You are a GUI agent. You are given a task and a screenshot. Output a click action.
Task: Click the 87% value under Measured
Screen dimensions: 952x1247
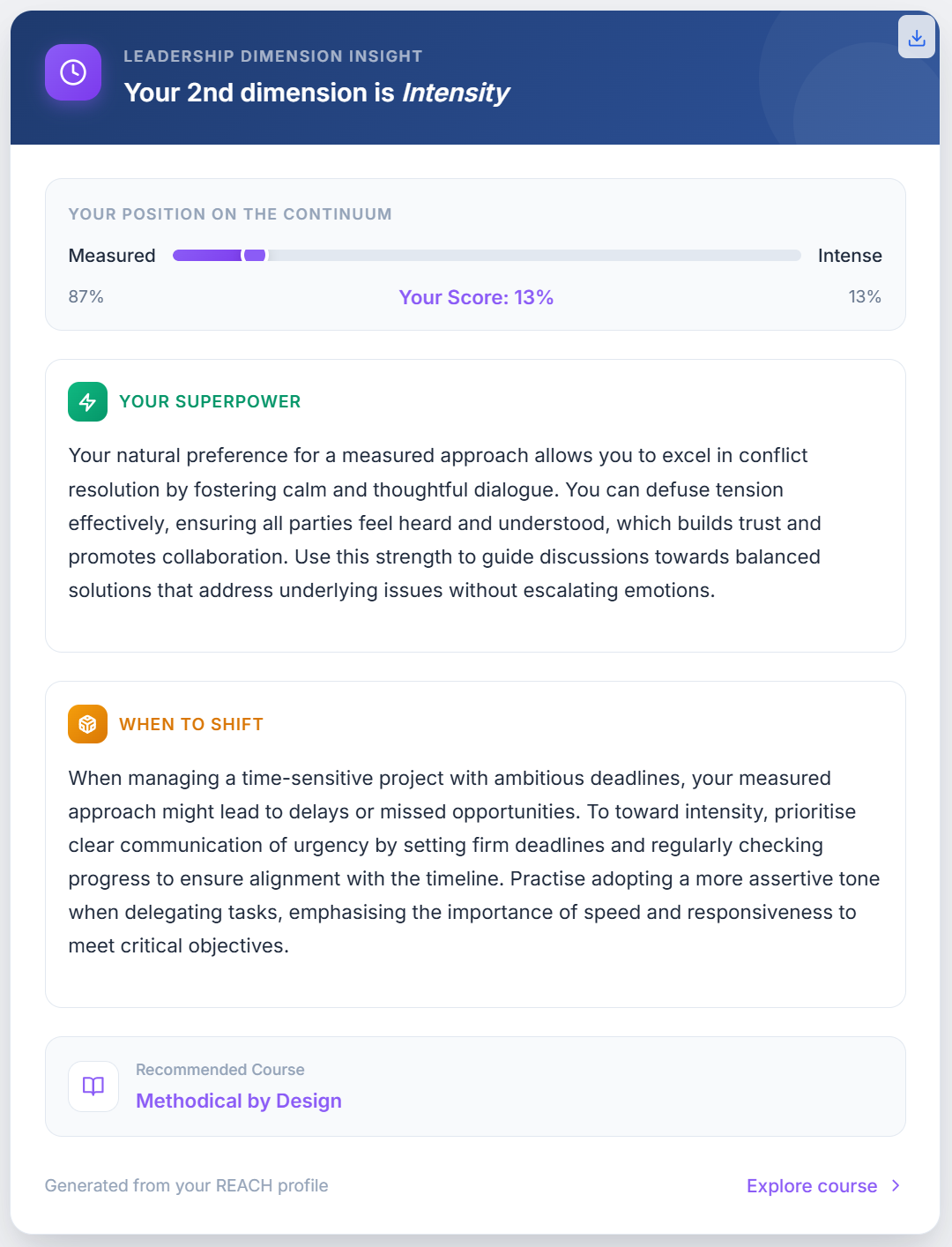coord(86,296)
